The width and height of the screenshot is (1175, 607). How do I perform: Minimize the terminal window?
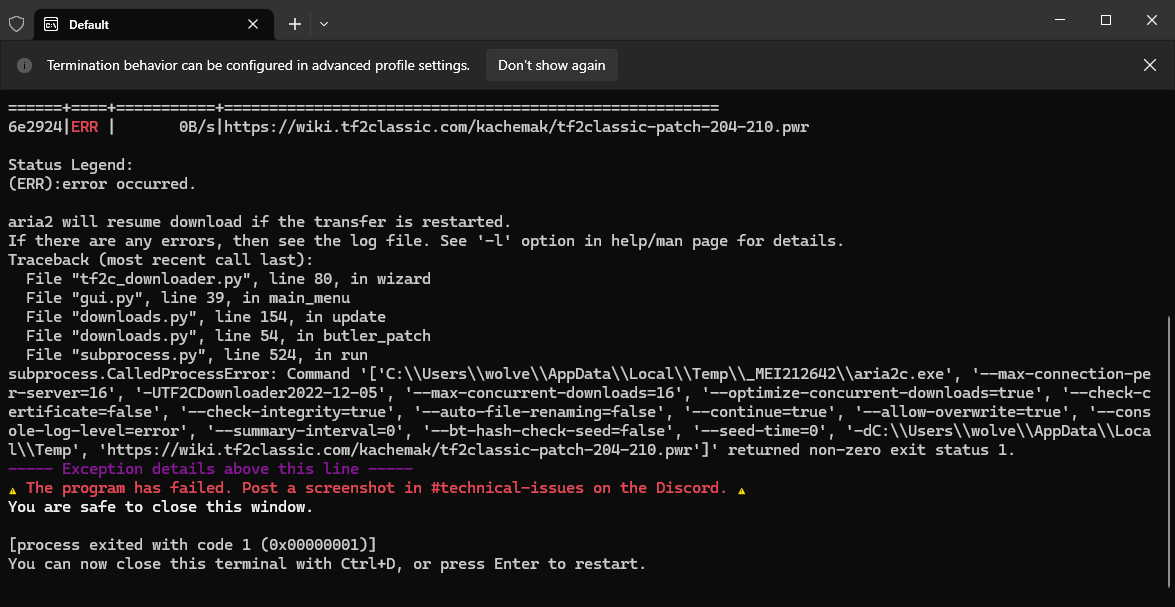click(x=1058, y=20)
